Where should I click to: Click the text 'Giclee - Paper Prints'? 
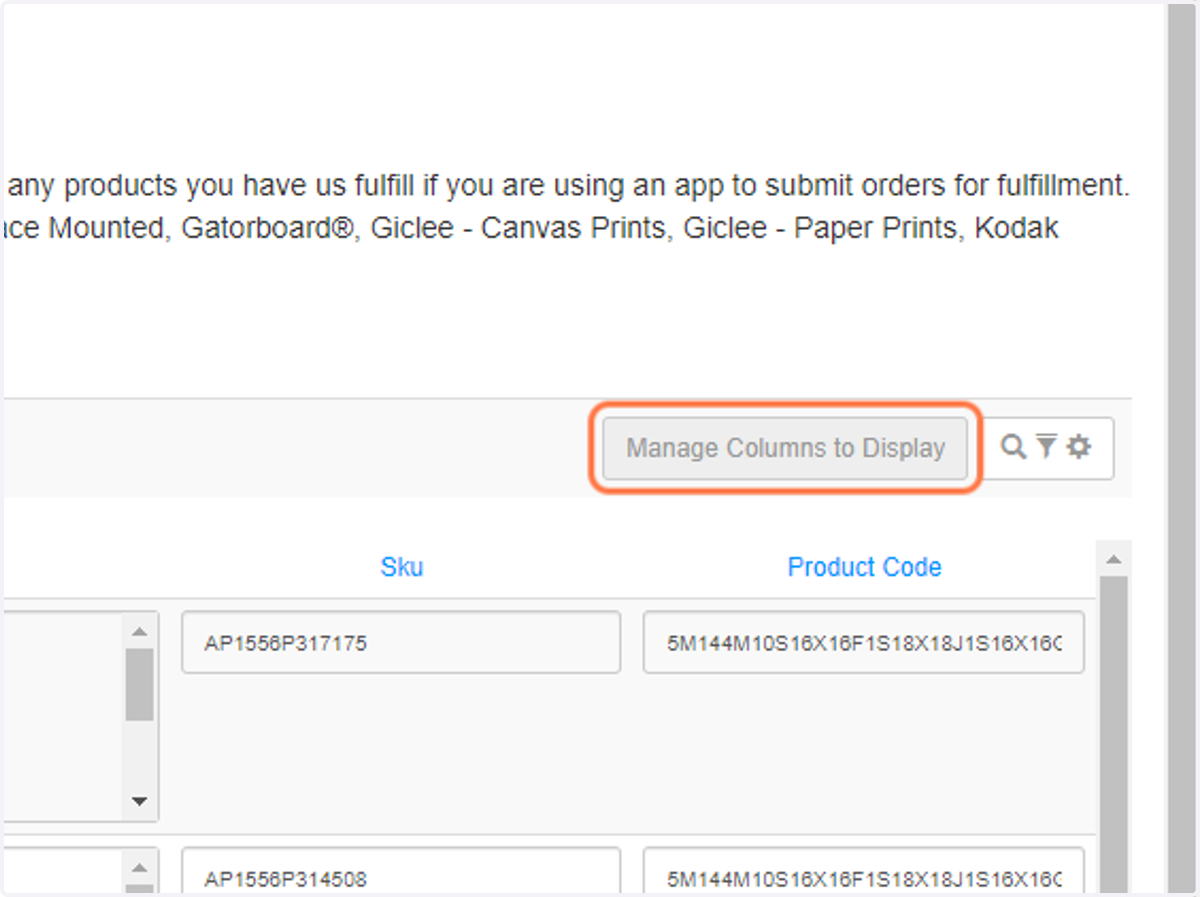[823, 229]
